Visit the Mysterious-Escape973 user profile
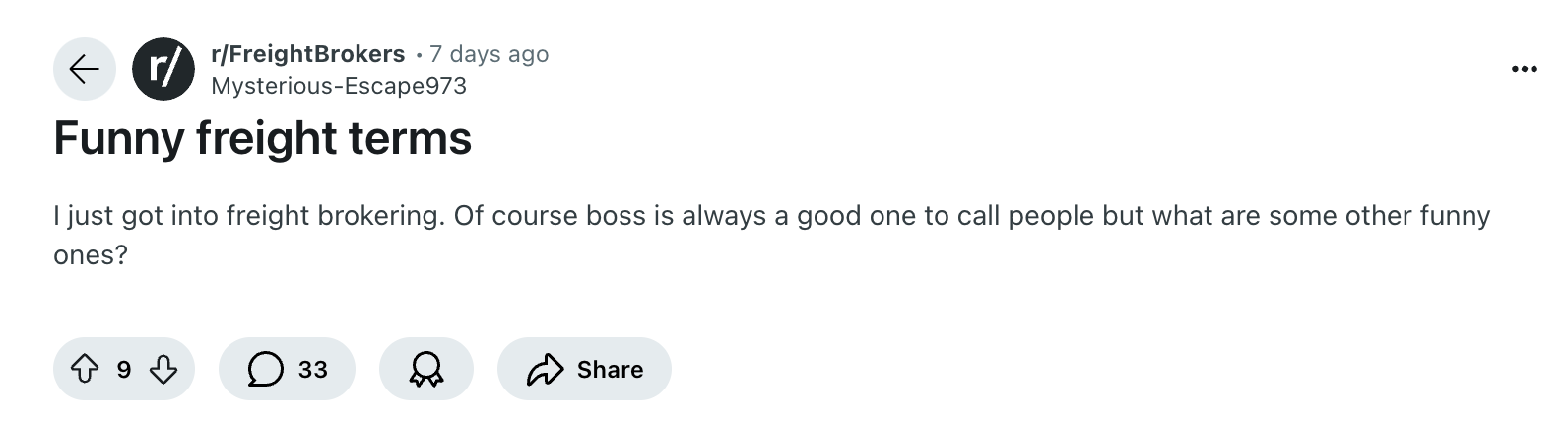The width and height of the screenshot is (1568, 424). (339, 86)
